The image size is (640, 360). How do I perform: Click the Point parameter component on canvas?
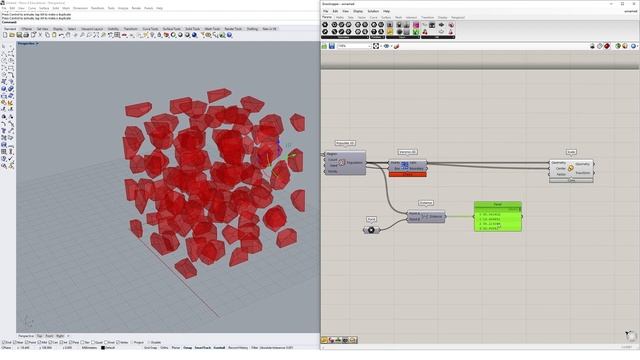371,230
